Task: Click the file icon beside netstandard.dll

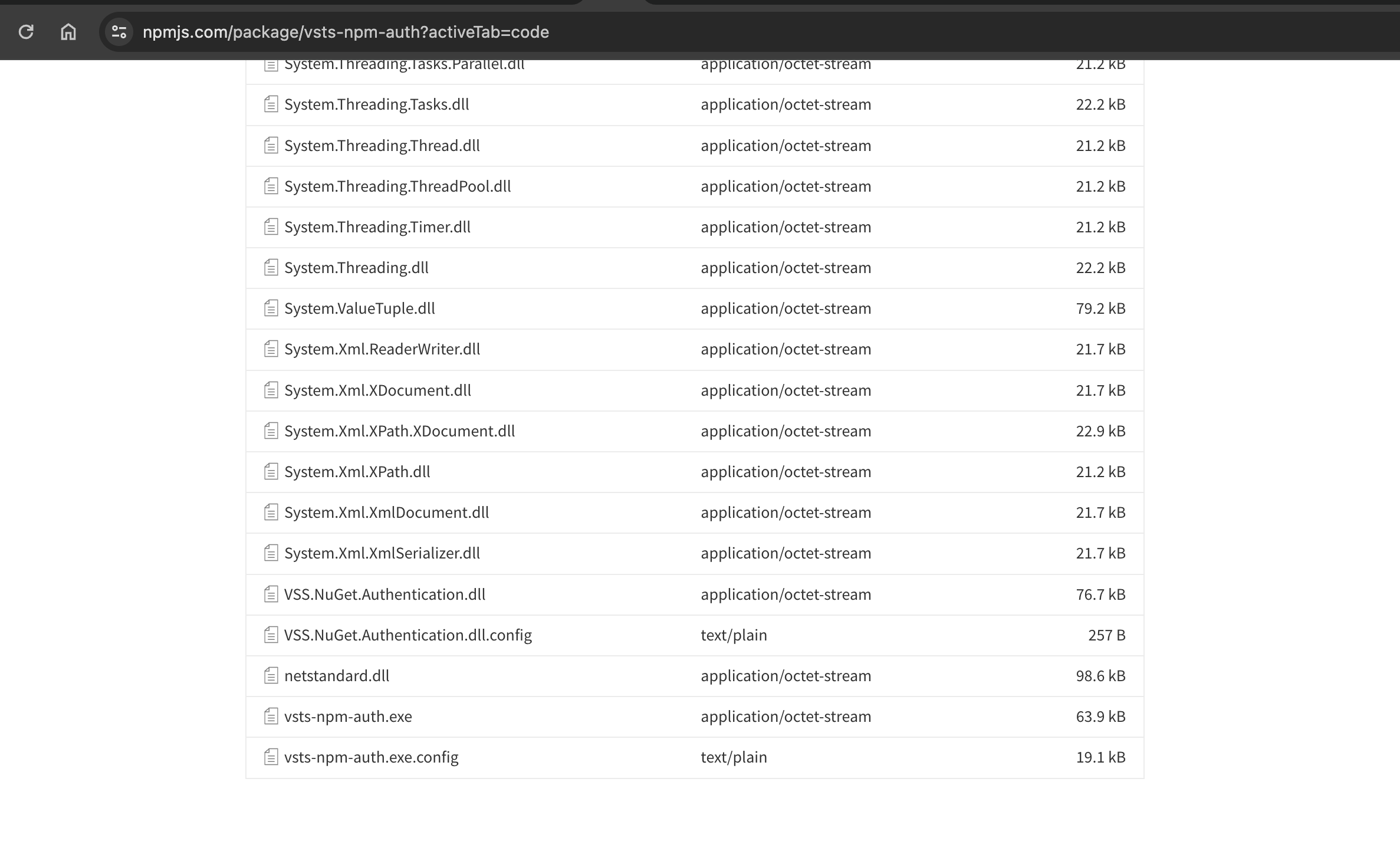Action: [x=271, y=675]
